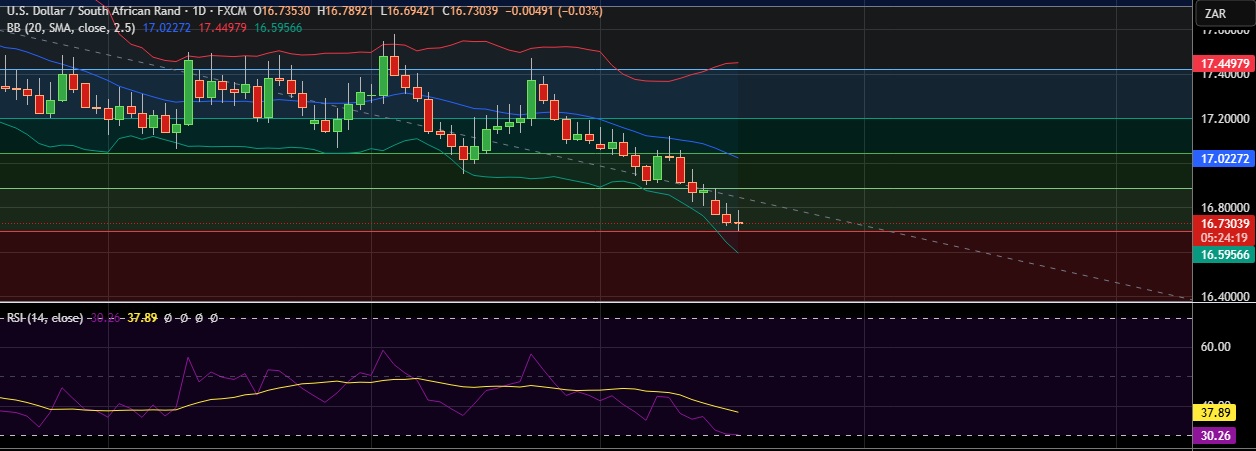Select the yellow RSI moving average line

(x=300, y=385)
